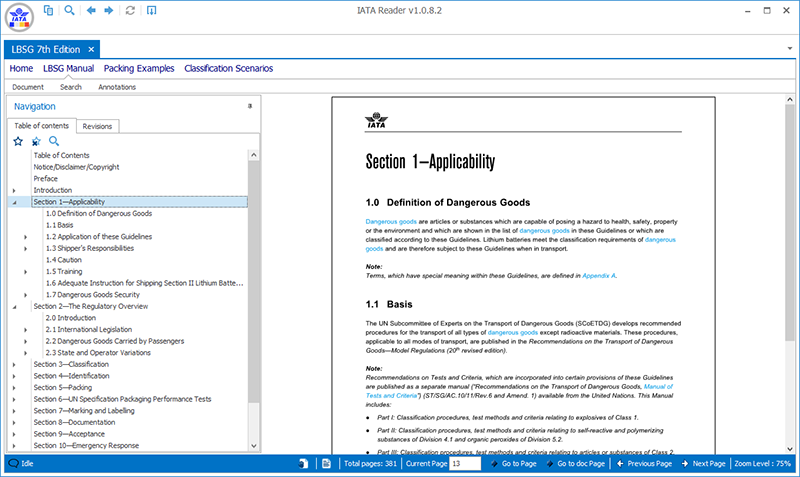Switch to the Search sub-tab

coord(71,87)
